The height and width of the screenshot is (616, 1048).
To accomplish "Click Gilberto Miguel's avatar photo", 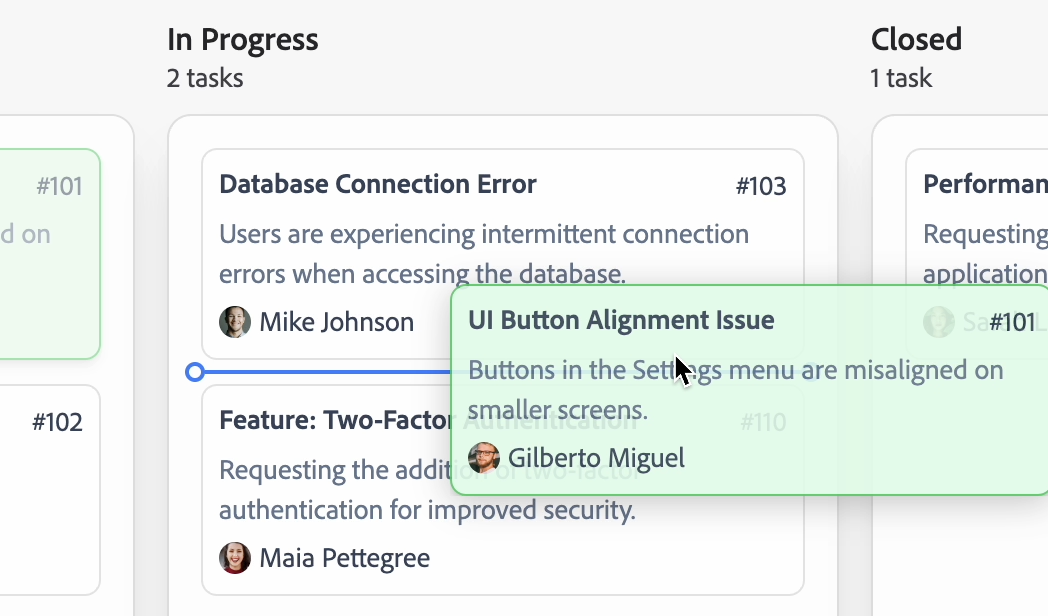I will 484,458.
